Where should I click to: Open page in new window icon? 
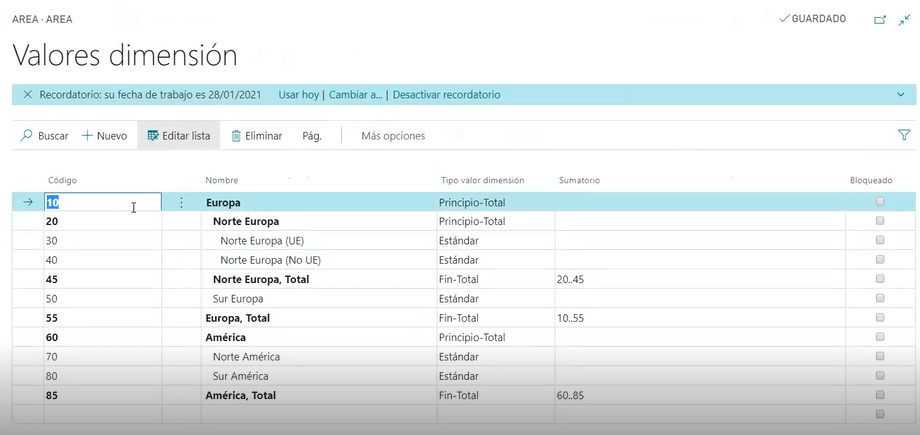pos(880,19)
